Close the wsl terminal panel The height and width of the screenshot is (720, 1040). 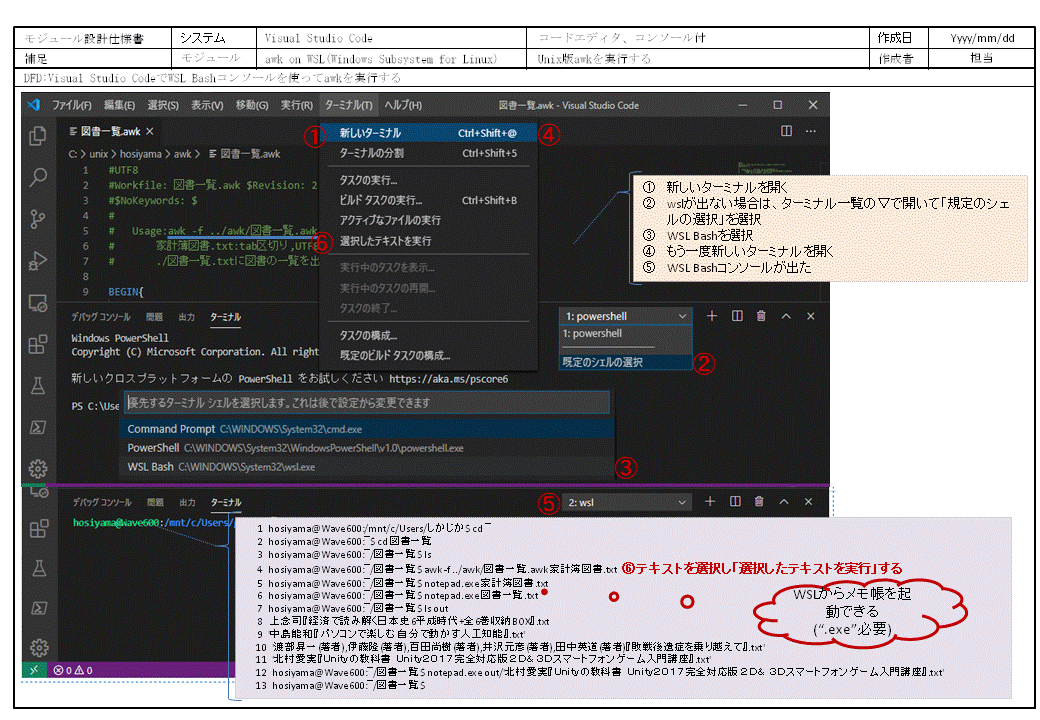808,502
